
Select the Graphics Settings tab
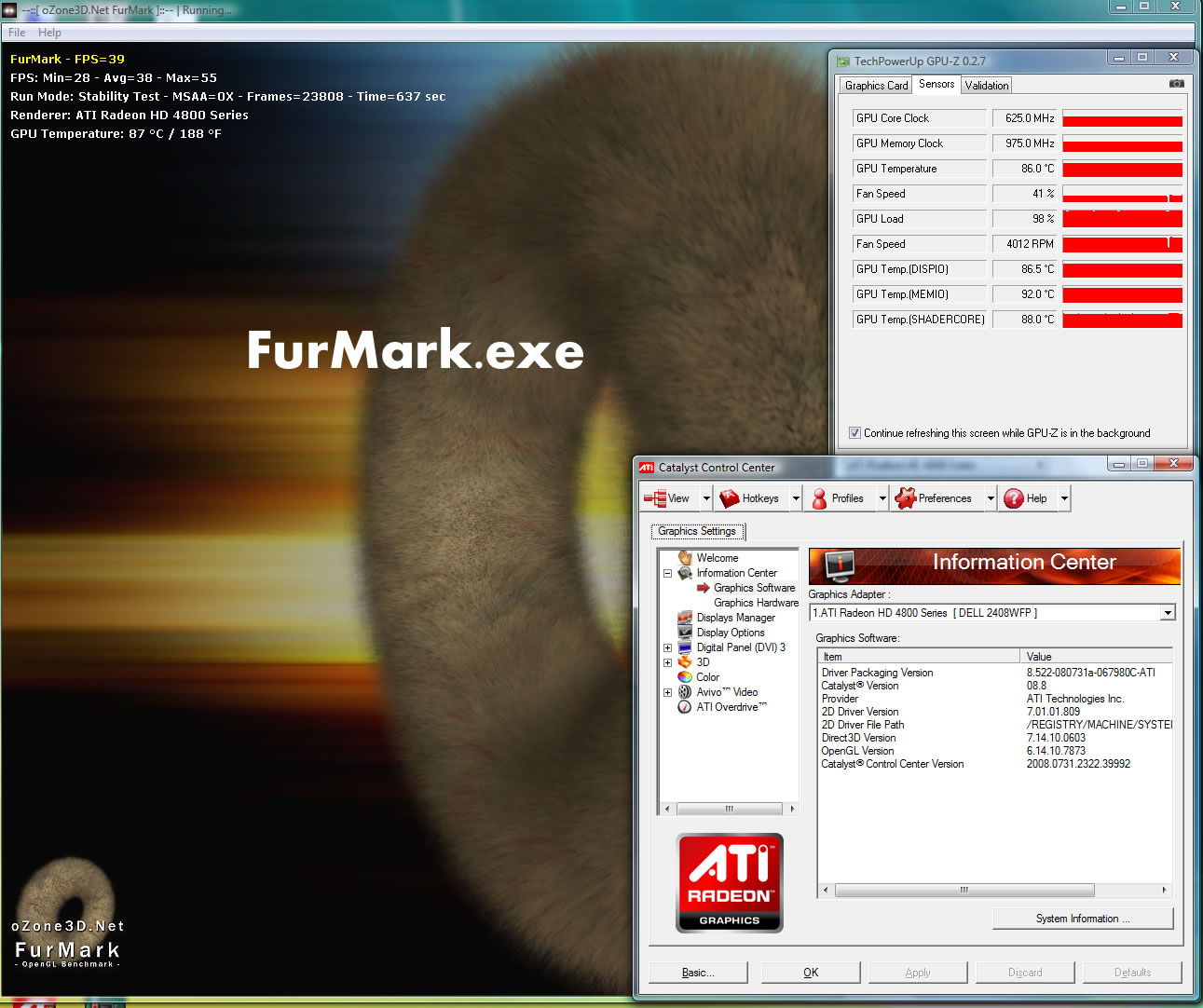[x=697, y=531]
